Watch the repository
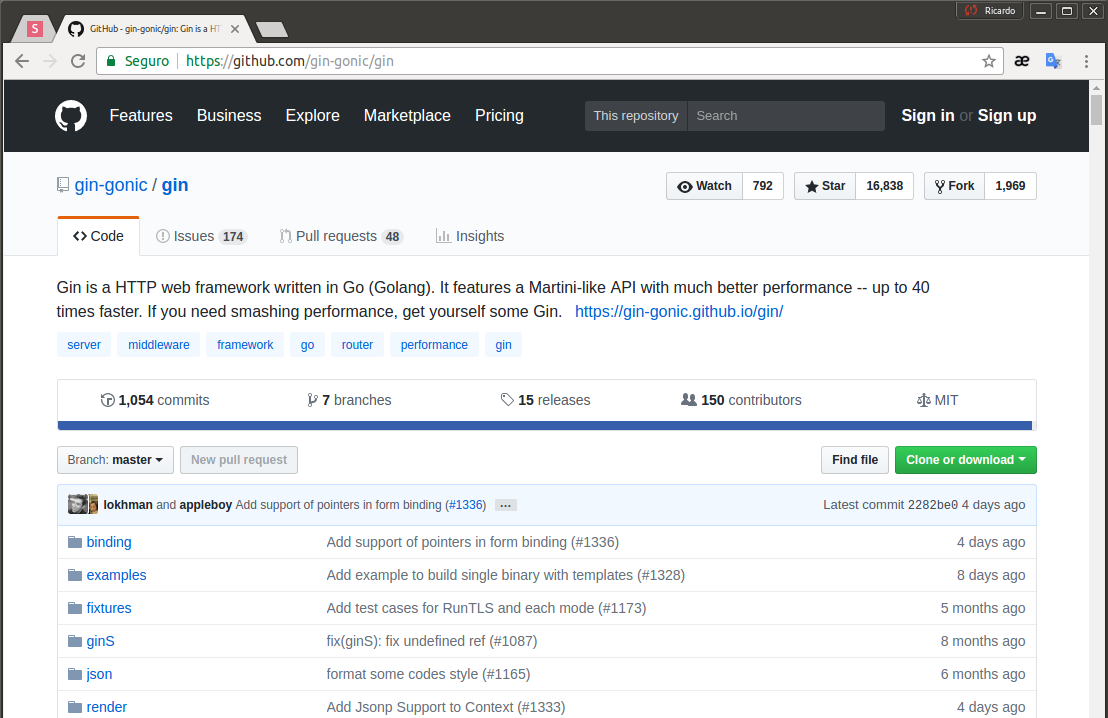The image size is (1108, 718). point(705,186)
